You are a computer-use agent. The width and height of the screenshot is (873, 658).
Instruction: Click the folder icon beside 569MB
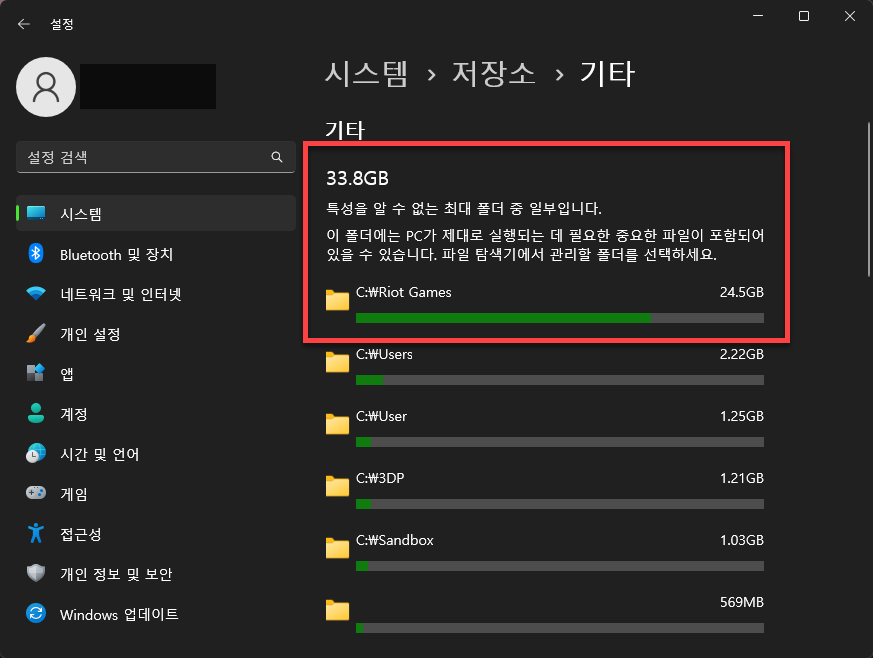337,610
